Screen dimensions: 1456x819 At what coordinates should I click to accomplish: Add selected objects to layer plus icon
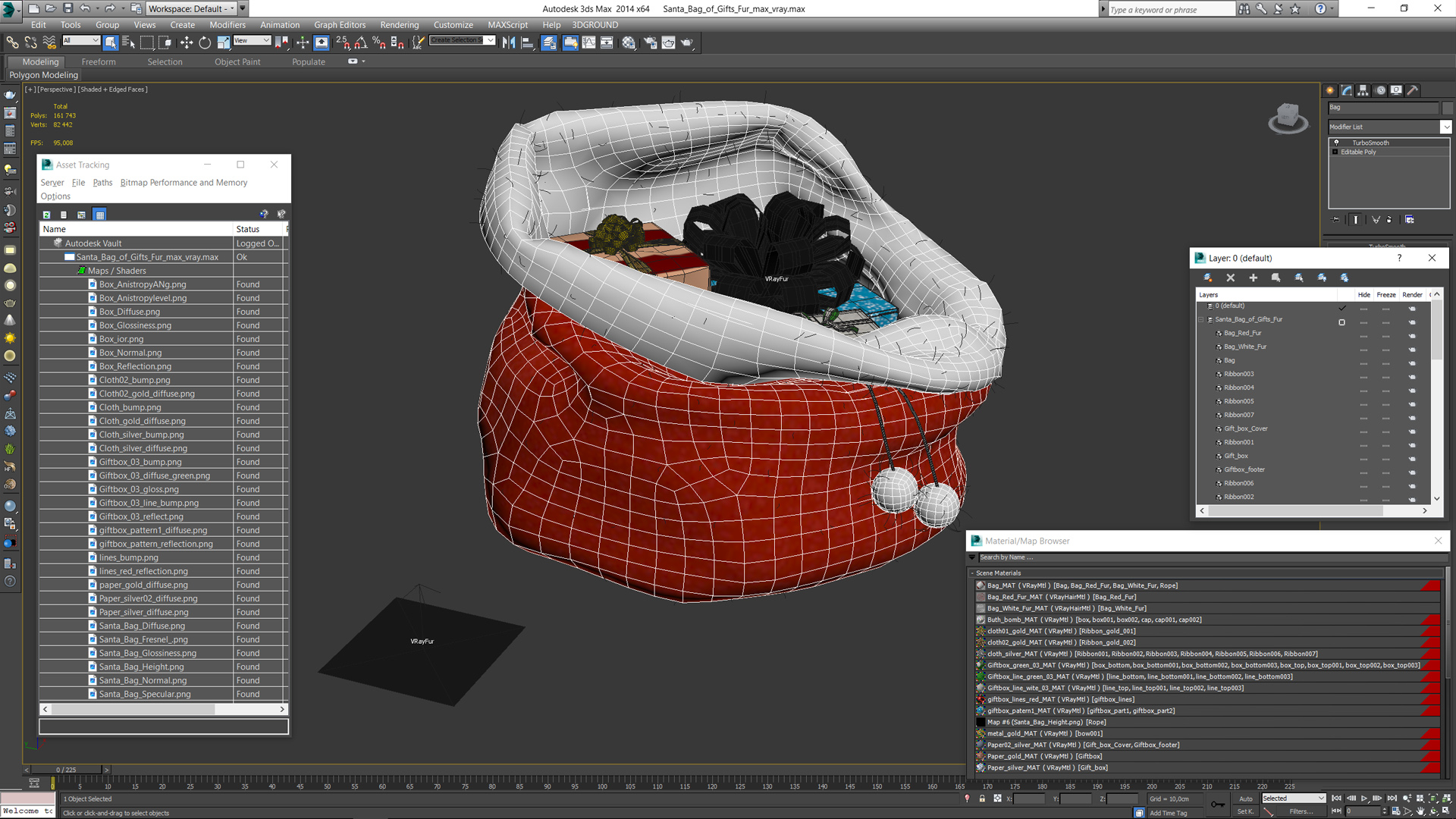point(1254,278)
